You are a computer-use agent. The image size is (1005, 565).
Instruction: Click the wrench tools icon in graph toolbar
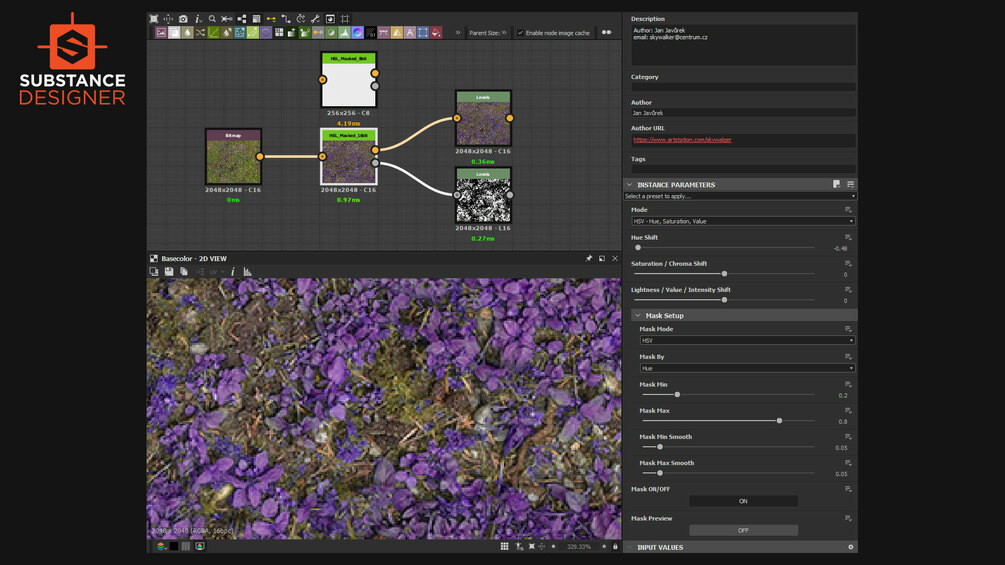[x=315, y=18]
